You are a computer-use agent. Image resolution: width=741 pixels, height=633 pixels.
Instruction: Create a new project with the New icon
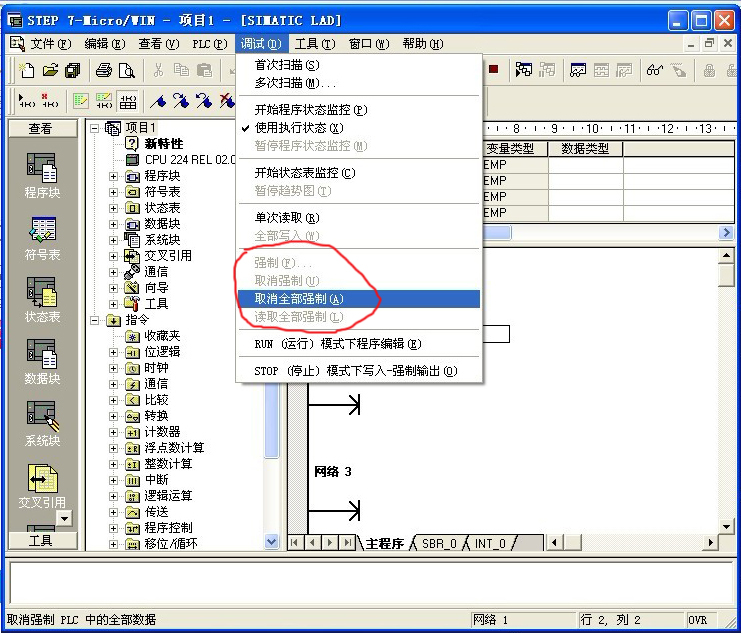[x=26, y=70]
